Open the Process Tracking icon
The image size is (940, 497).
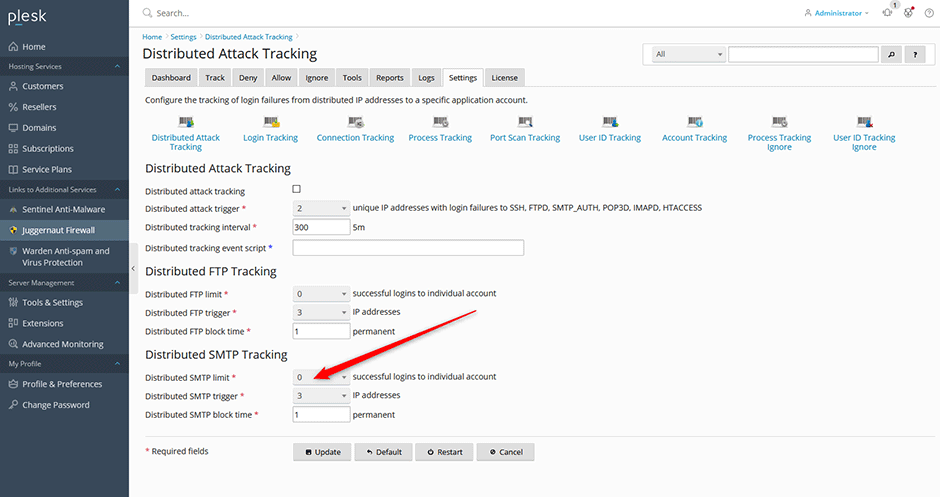[x=440, y=123]
